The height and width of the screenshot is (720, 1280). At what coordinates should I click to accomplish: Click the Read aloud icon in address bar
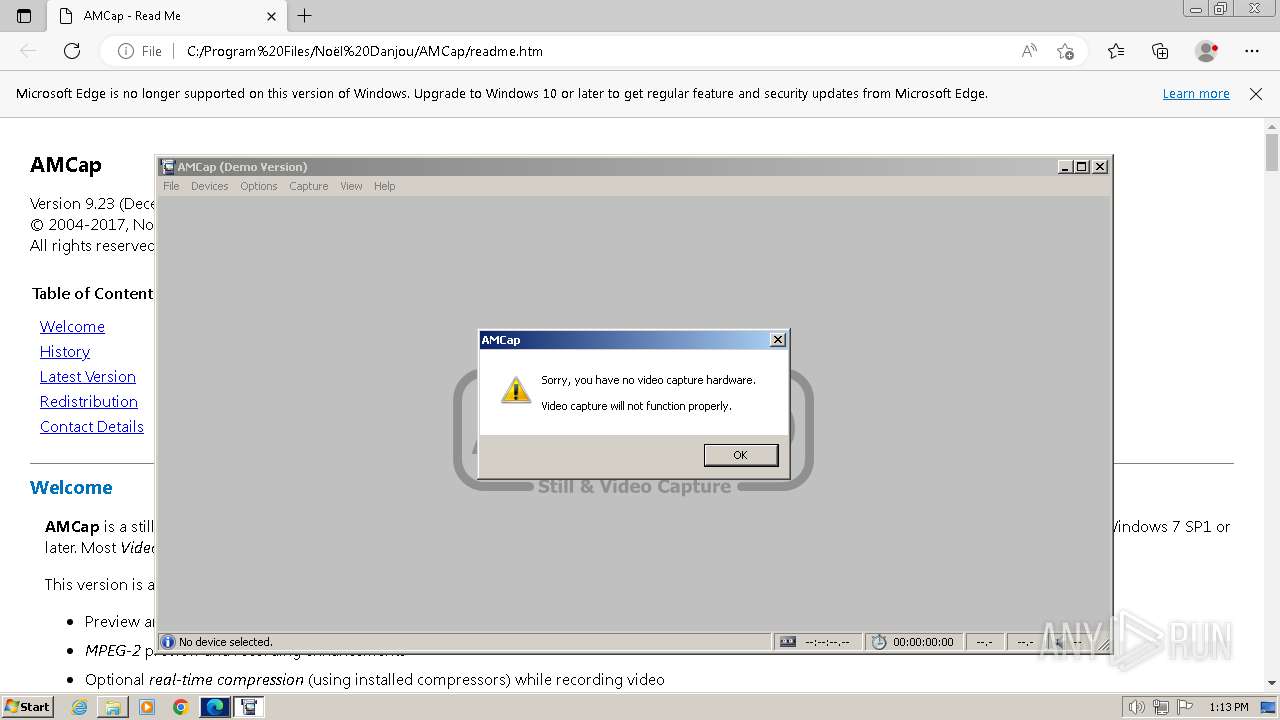pyautogui.click(x=1029, y=51)
